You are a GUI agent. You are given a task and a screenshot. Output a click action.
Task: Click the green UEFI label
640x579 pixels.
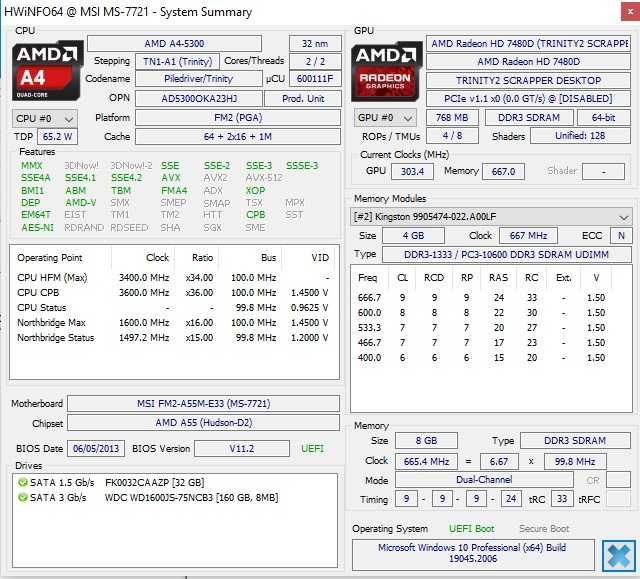(312, 449)
